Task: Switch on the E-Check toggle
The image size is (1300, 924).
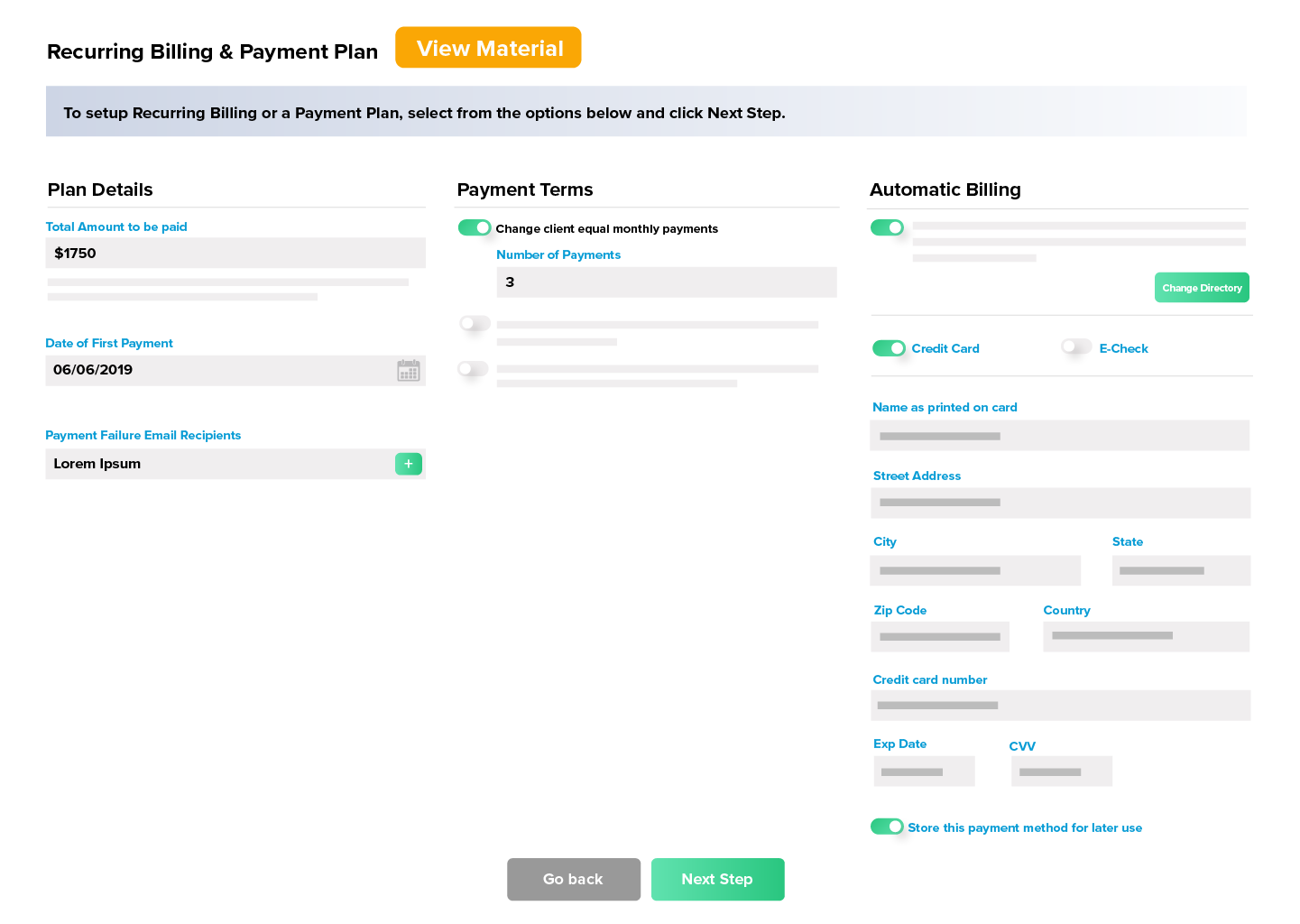Action: pyautogui.click(x=1076, y=346)
